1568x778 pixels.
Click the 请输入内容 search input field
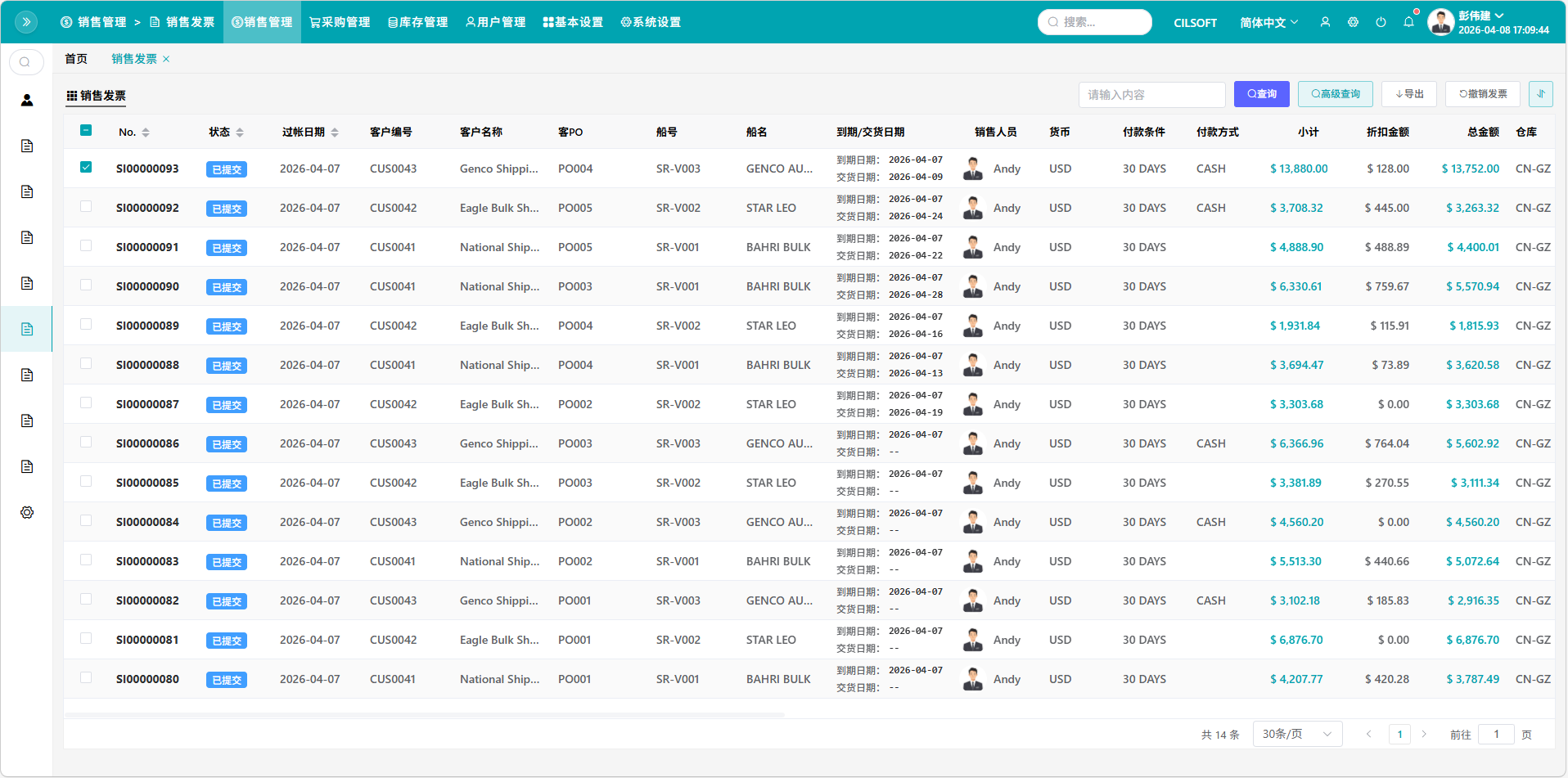[x=1151, y=95]
